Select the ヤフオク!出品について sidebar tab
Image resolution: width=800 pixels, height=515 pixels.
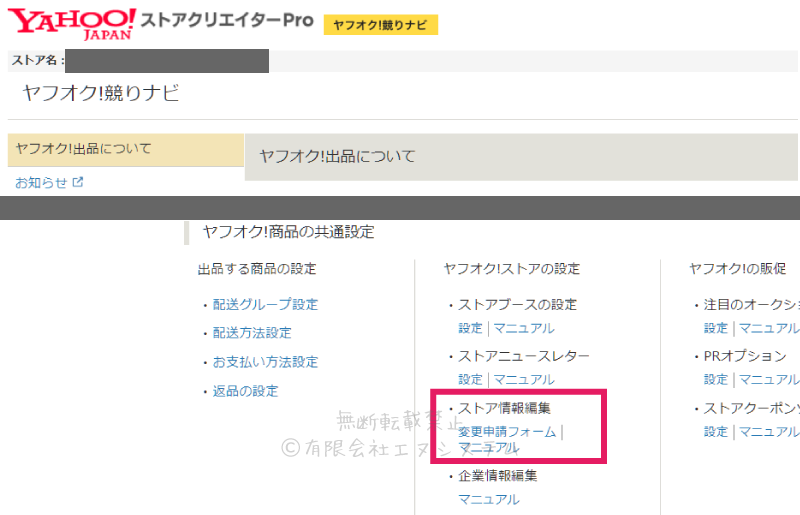(126, 149)
